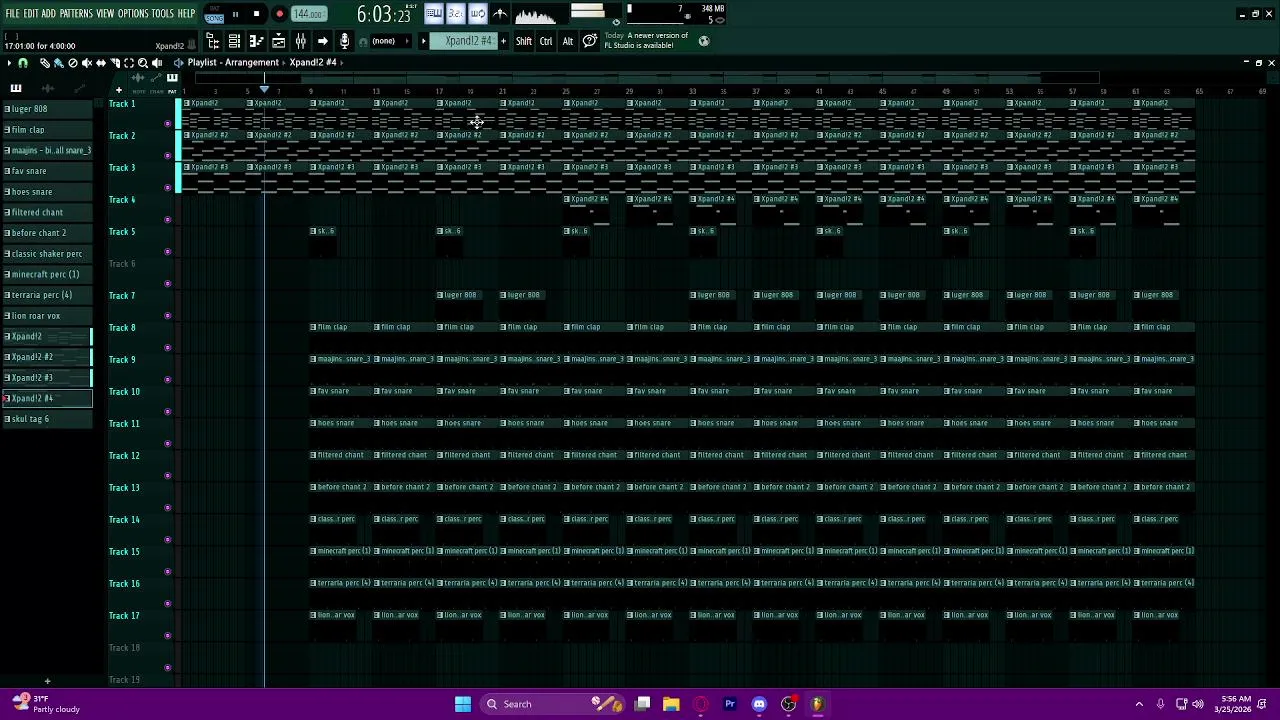Select the Slice tool in playlist toolbar
Screen dimensions: 1280x720
(115, 63)
